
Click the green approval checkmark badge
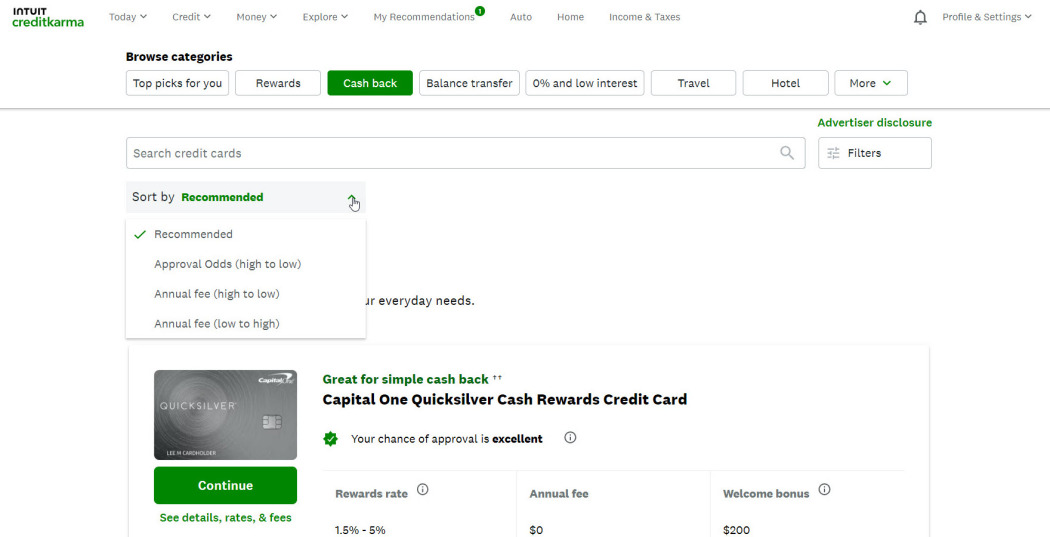point(330,439)
